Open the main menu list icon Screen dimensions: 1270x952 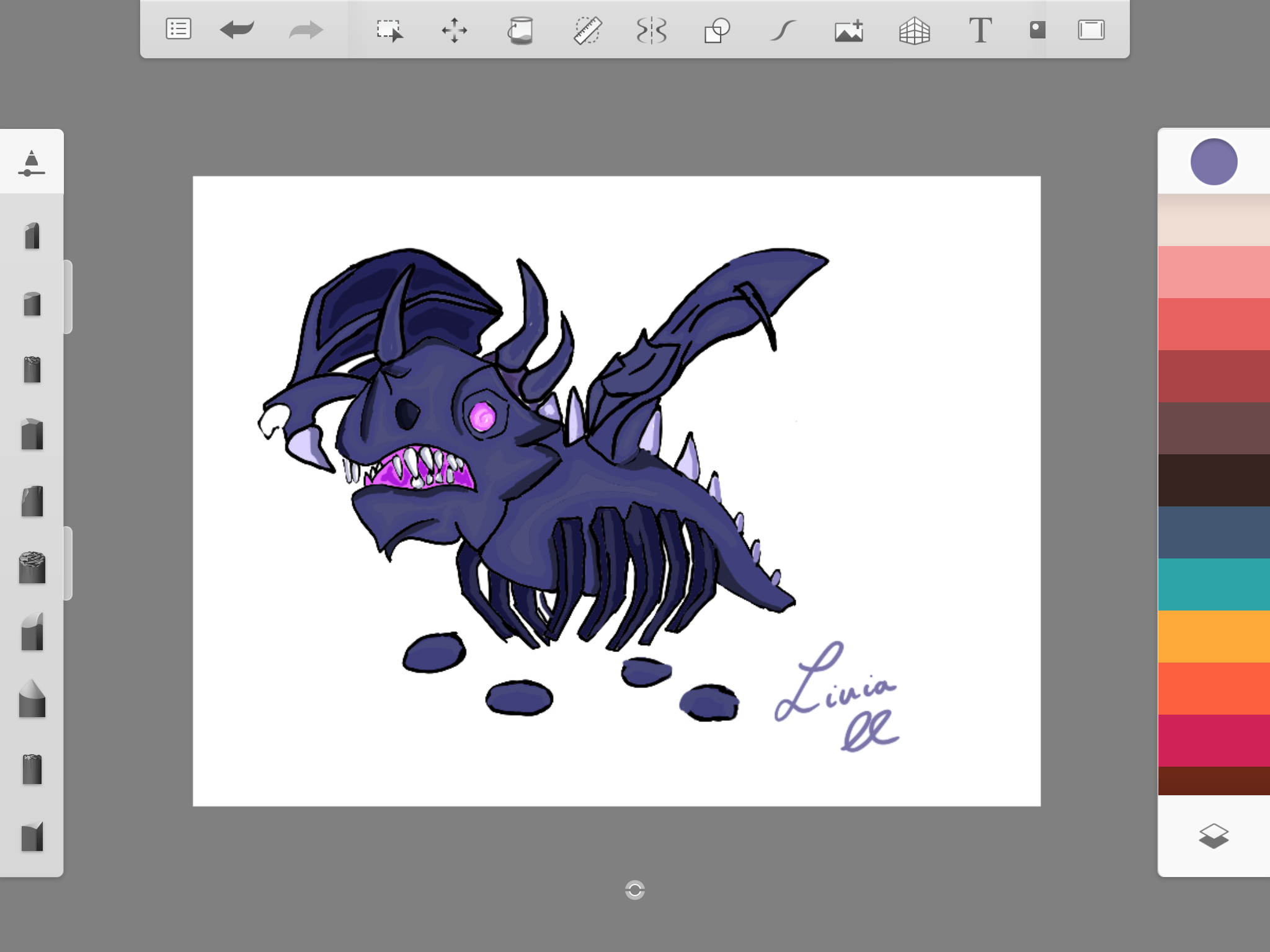pos(179,29)
